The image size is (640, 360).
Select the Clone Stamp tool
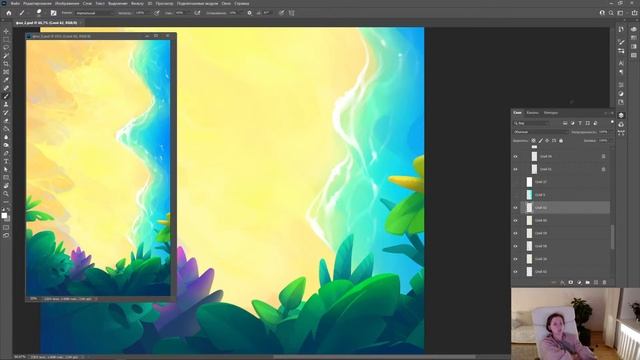(x=6, y=105)
